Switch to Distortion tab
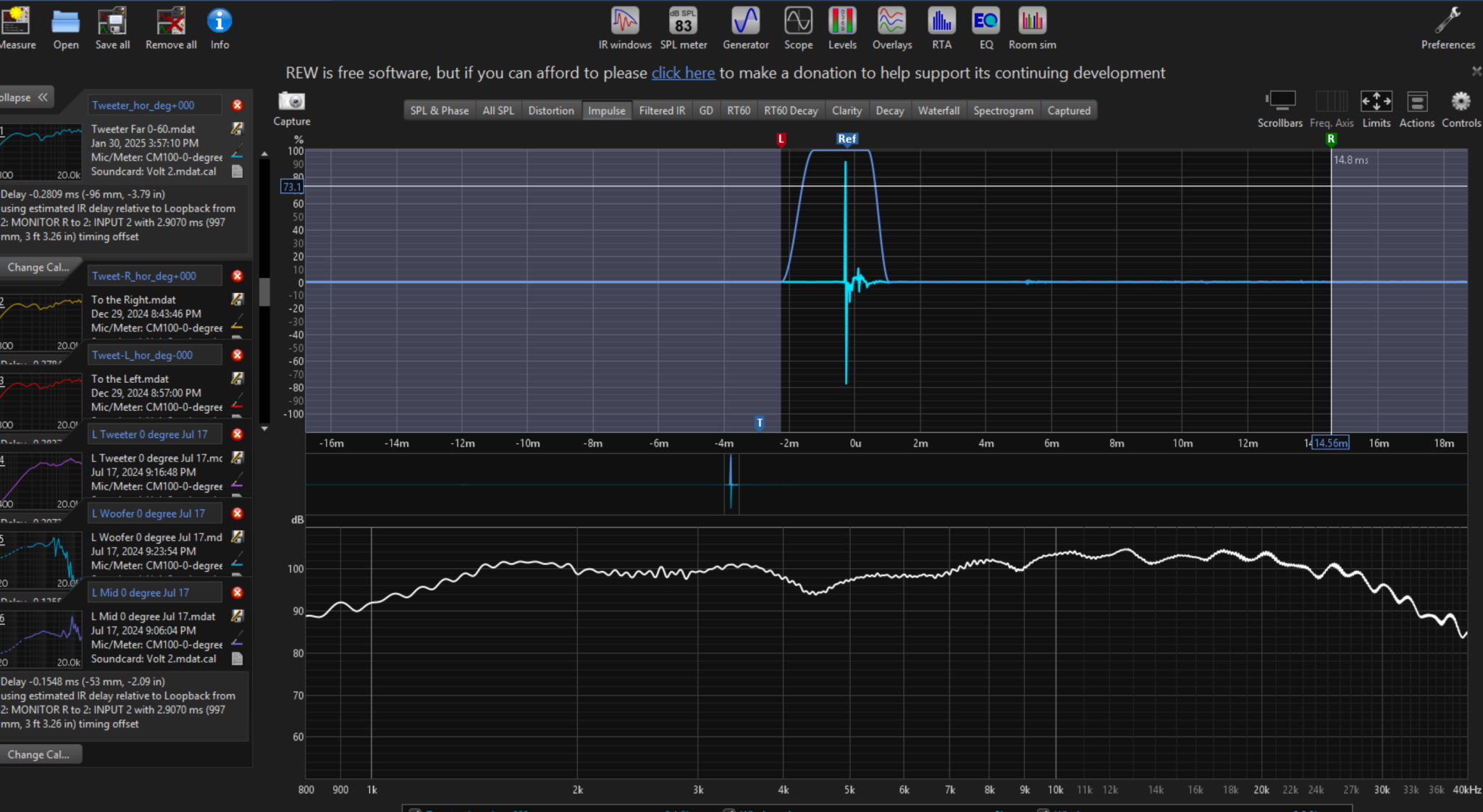Viewport: 1483px width, 812px height. coord(550,110)
